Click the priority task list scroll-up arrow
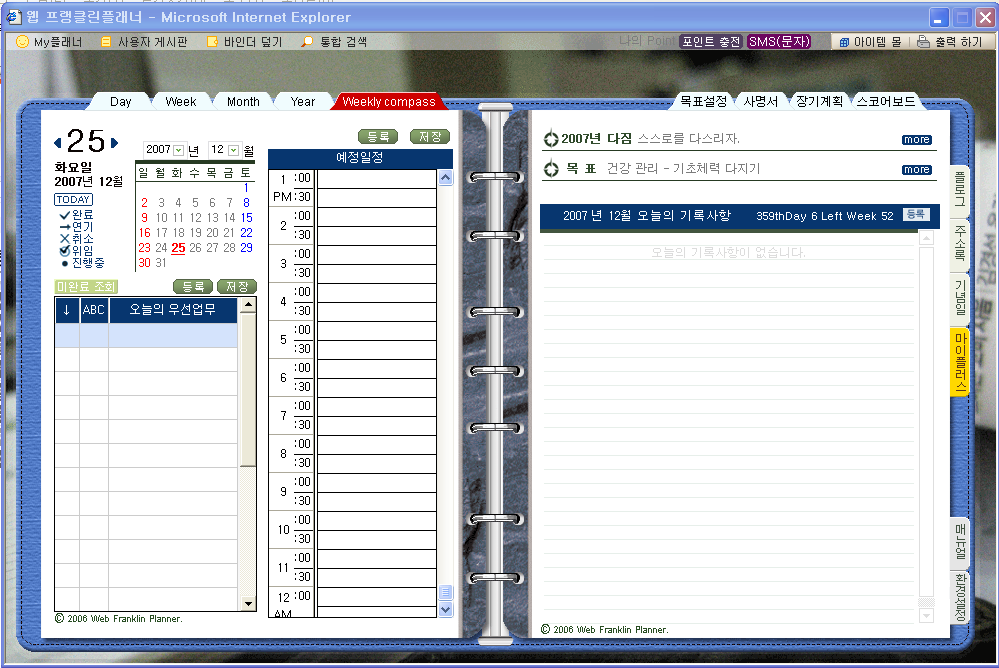 click(x=248, y=305)
